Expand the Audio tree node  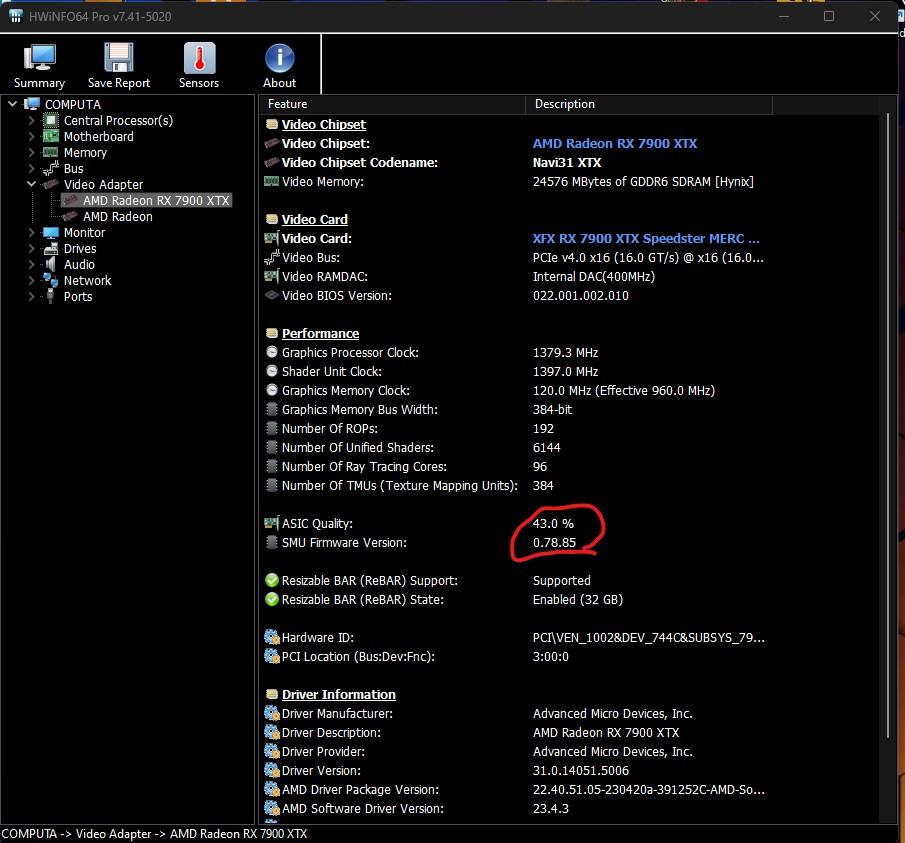tap(32, 264)
